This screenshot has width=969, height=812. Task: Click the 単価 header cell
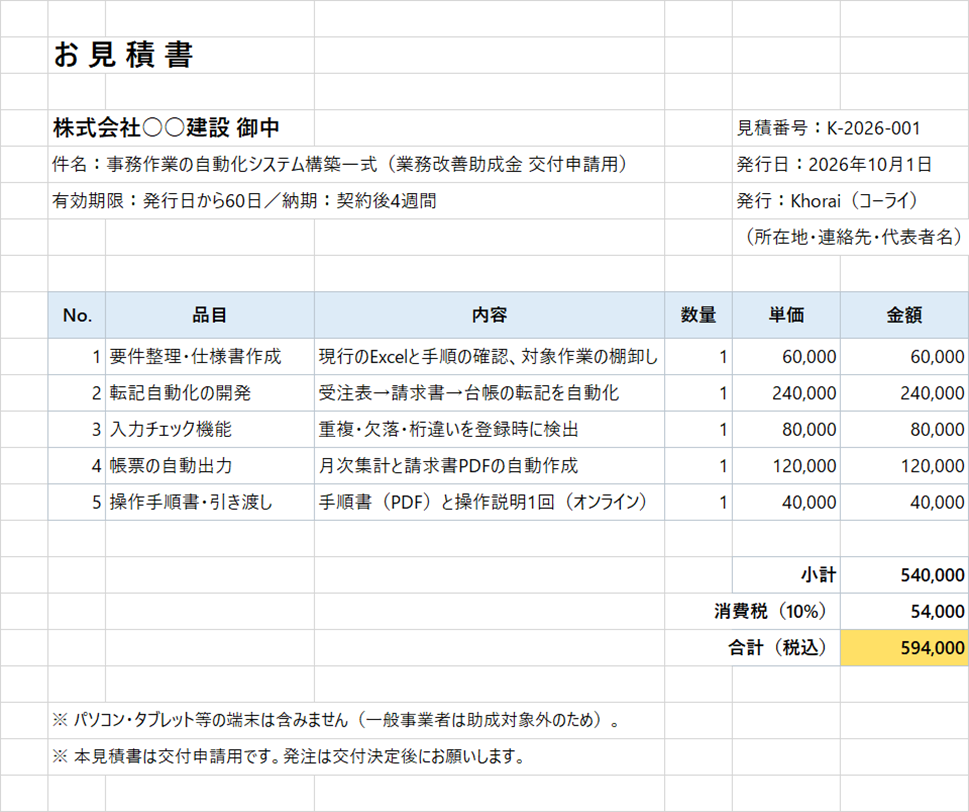786,315
